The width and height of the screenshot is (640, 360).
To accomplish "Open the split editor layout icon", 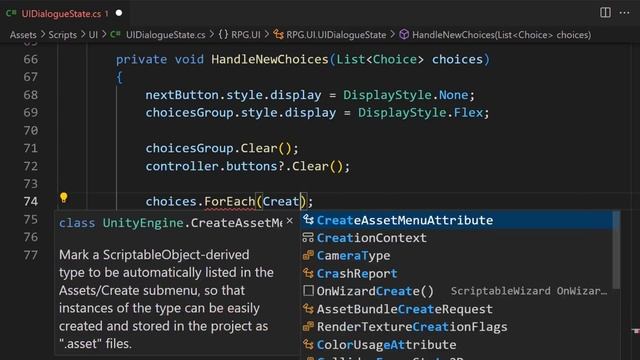I will [x=605, y=13].
